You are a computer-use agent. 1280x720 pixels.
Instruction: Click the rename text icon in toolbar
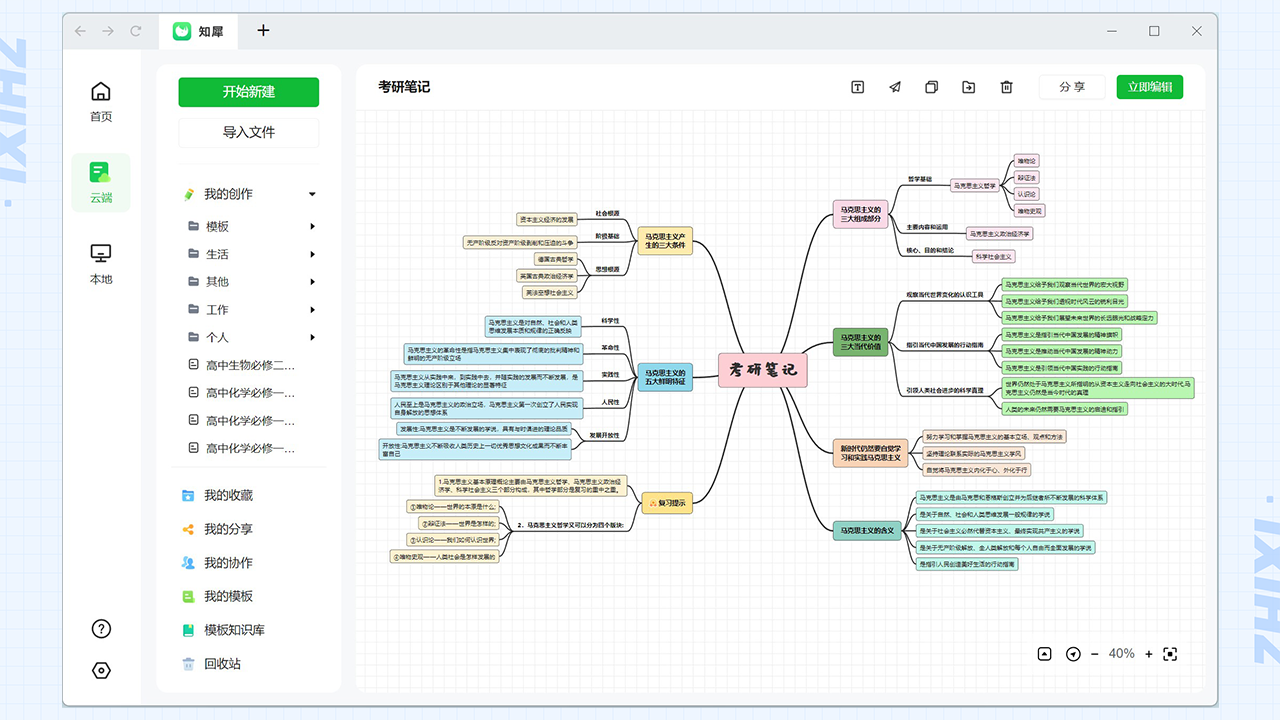[857, 87]
